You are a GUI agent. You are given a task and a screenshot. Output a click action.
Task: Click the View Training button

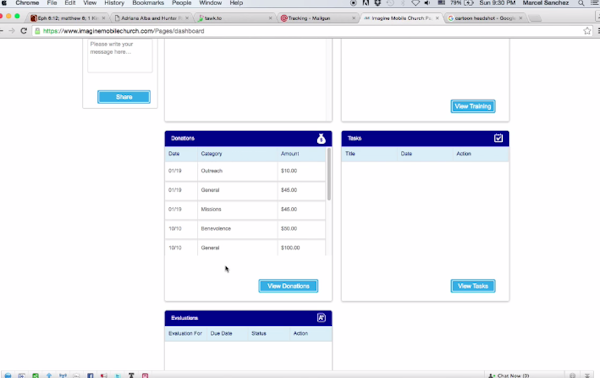pyautogui.click(x=473, y=106)
